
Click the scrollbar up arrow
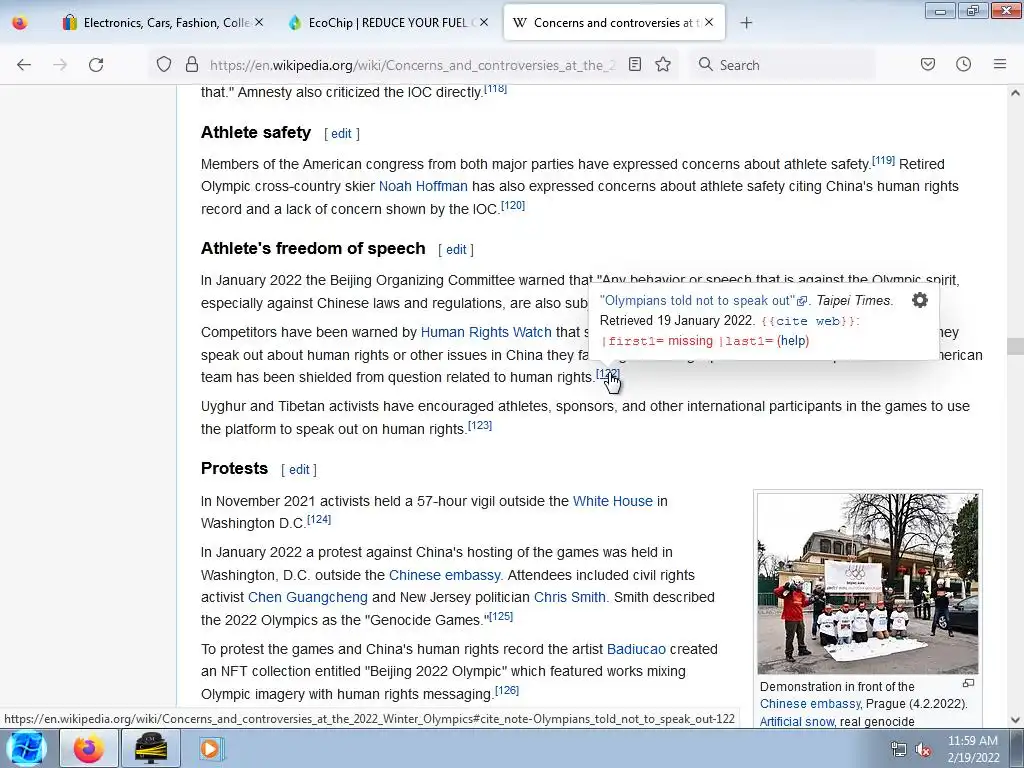click(1015, 93)
